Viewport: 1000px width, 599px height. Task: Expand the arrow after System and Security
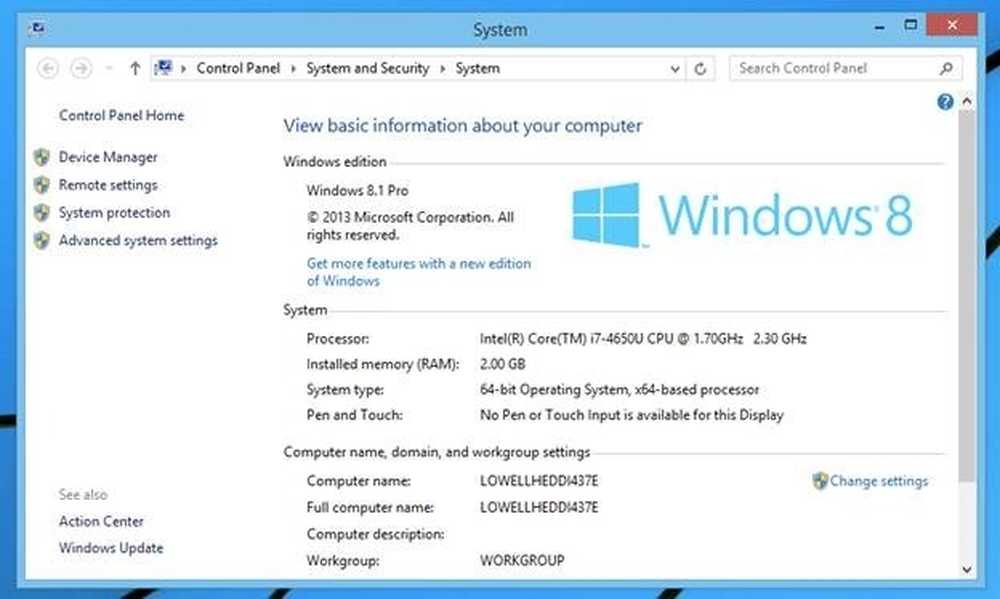coord(443,68)
